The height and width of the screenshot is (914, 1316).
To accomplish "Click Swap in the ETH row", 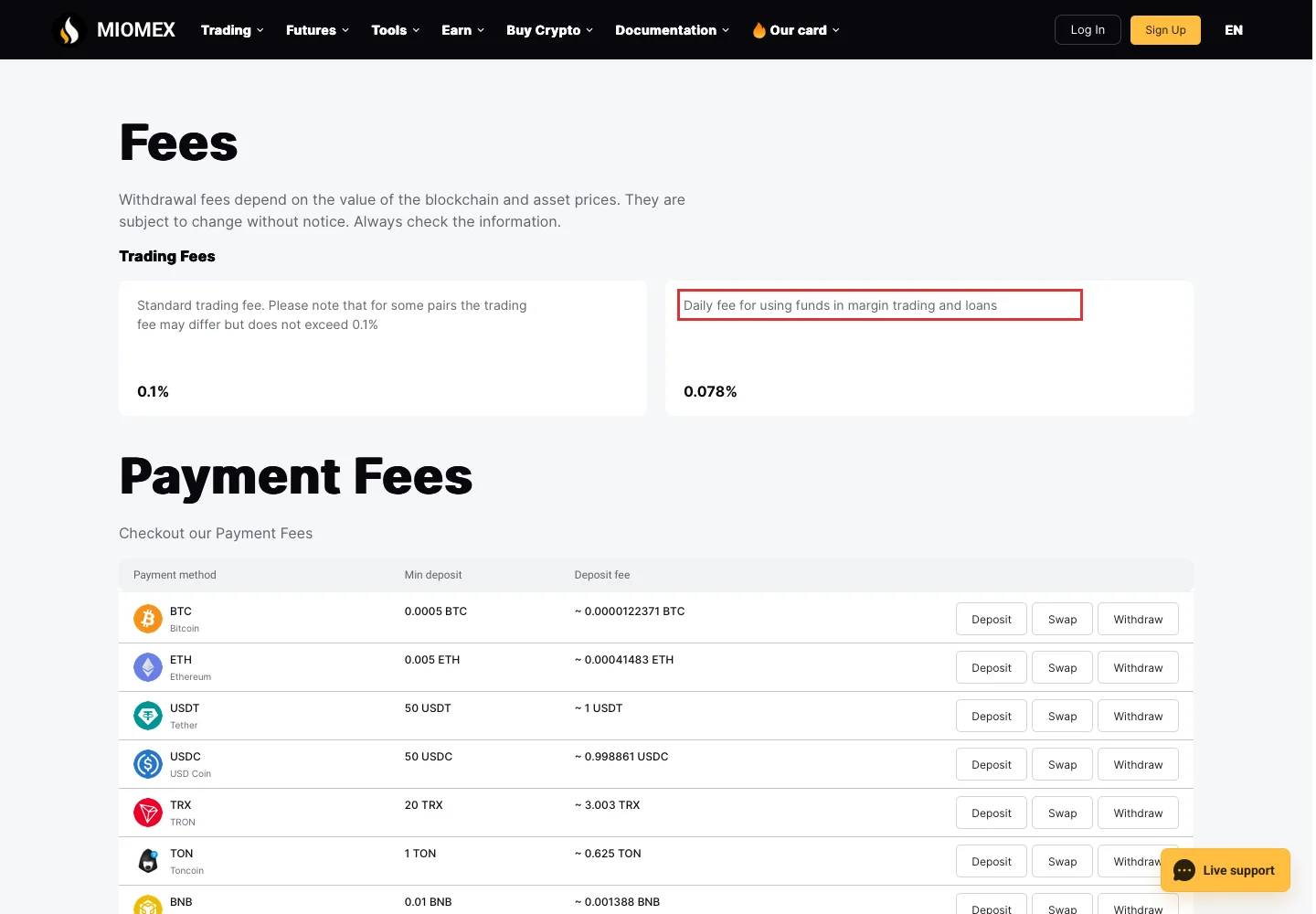I will pos(1062,667).
